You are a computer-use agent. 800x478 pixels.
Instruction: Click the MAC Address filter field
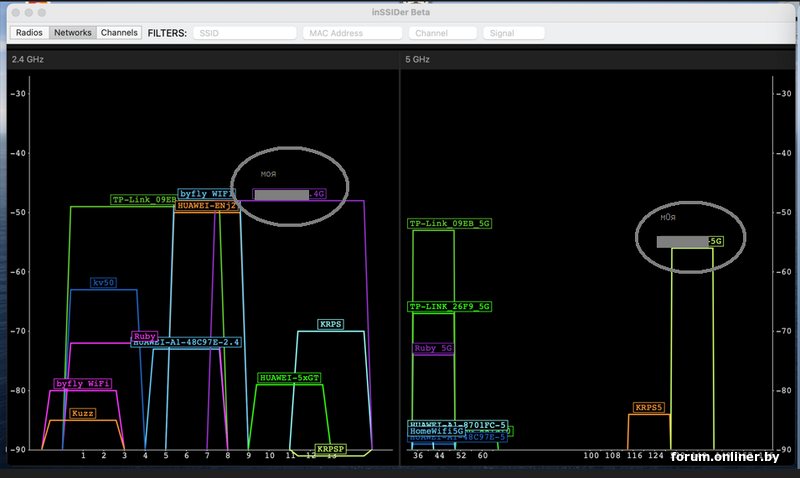tap(352, 33)
